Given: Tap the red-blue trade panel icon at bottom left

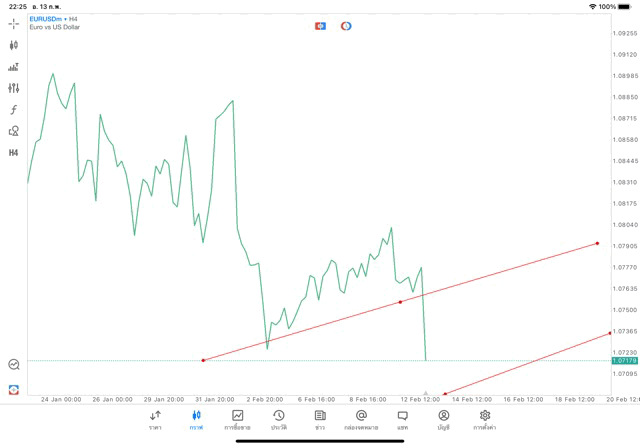Looking at the screenshot, I should click(14, 389).
